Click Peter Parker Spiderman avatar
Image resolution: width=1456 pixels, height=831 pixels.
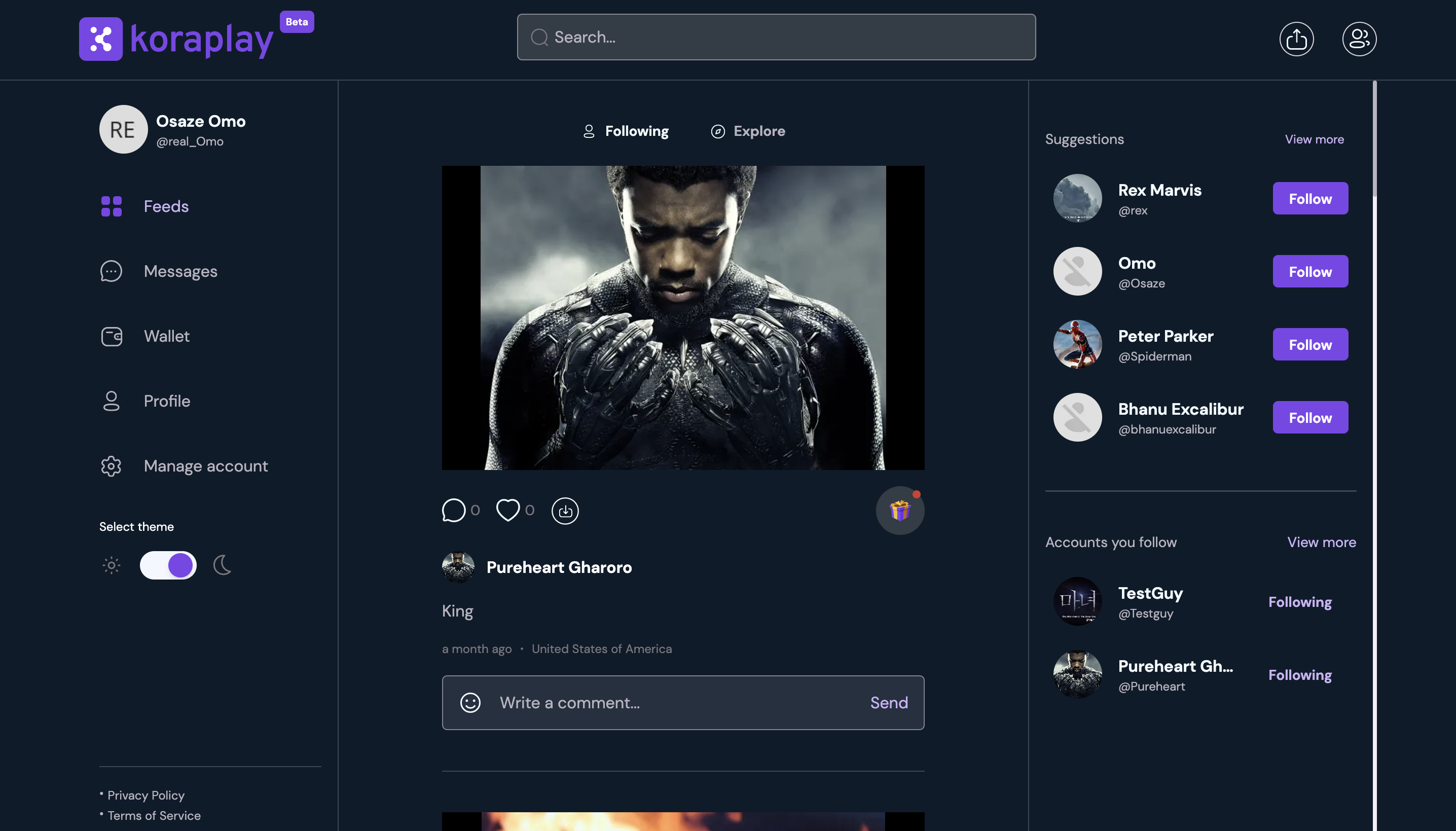point(1077,344)
